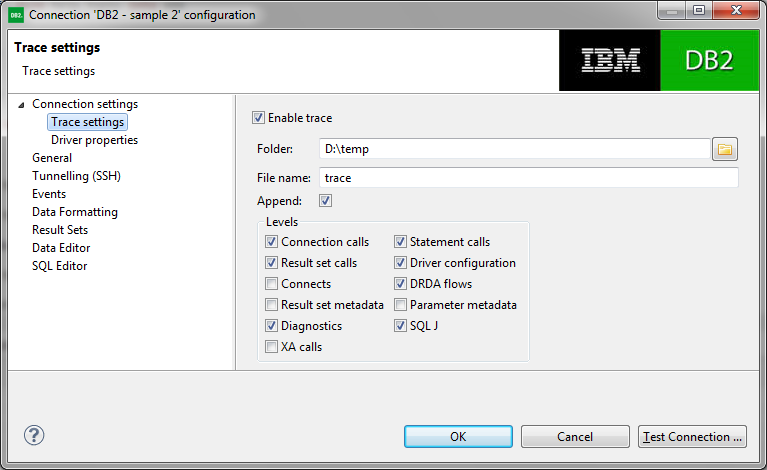The width and height of the screenshot is (767, 470).
Task: Select Trace settings tree item
Action: click(x=88, y=122)
